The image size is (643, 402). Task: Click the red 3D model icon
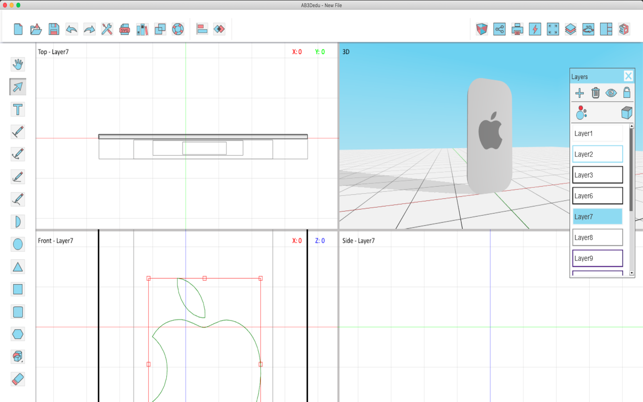[x=624, y=29]
